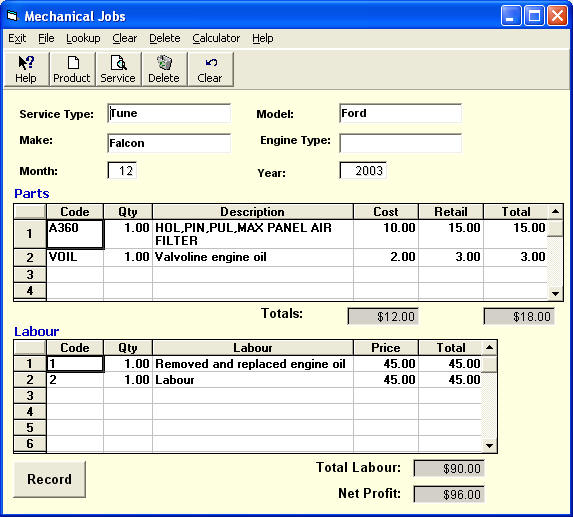Open the Calculator menu
Image resolution: width=573 pixels, height=517 pixels.
216,38
